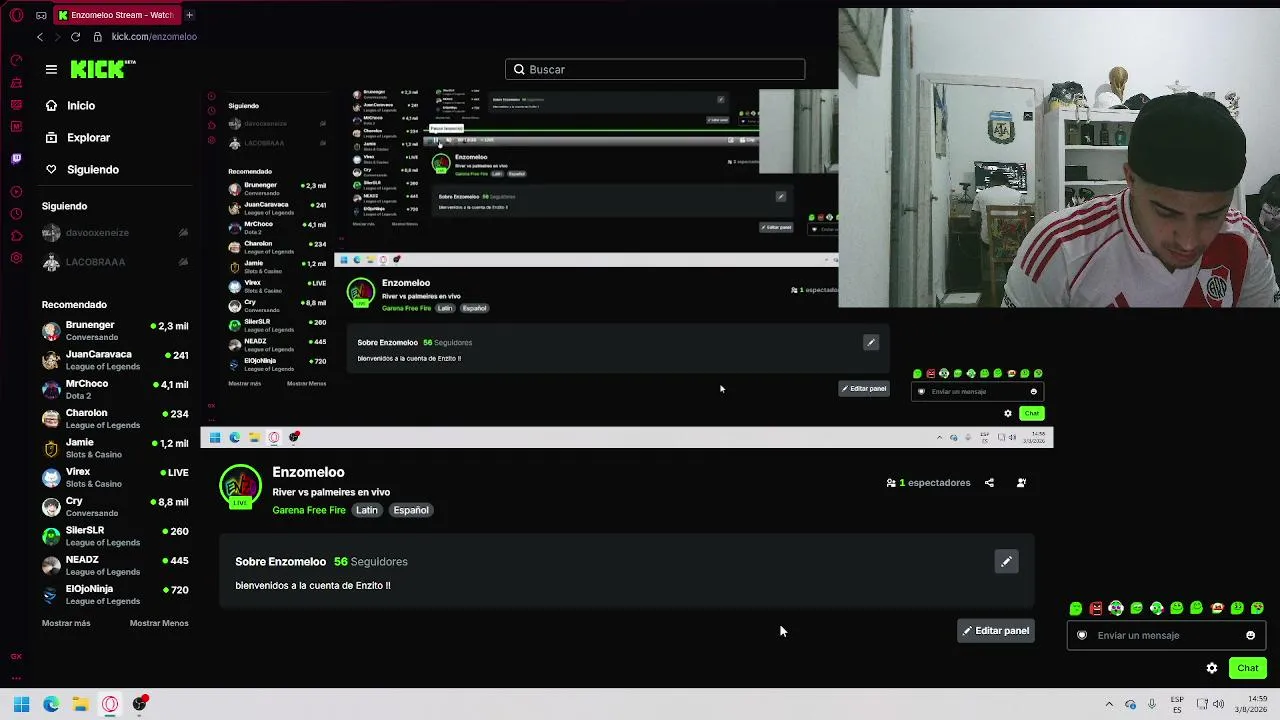
Task: Open Twitch from the Opera sidebar
Action: (x=16, y=158)
